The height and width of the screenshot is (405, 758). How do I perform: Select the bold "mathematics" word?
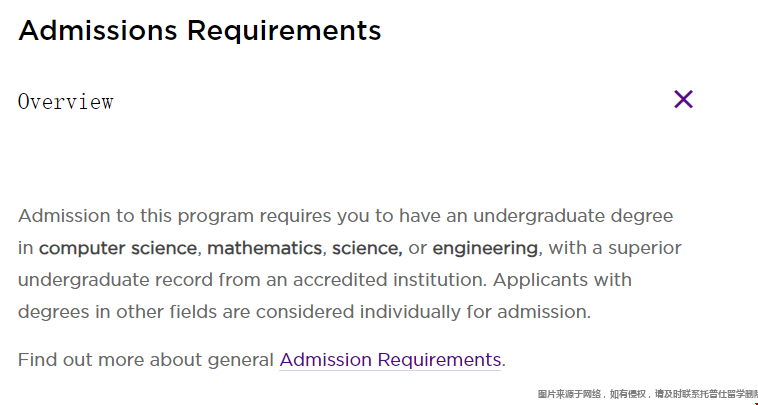(265, 247)
